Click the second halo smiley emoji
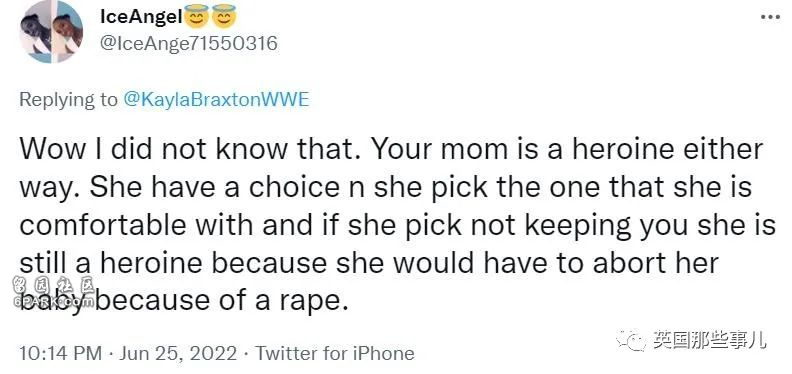The width and height of the screenshot is (792, 374). tap(223, 16)
